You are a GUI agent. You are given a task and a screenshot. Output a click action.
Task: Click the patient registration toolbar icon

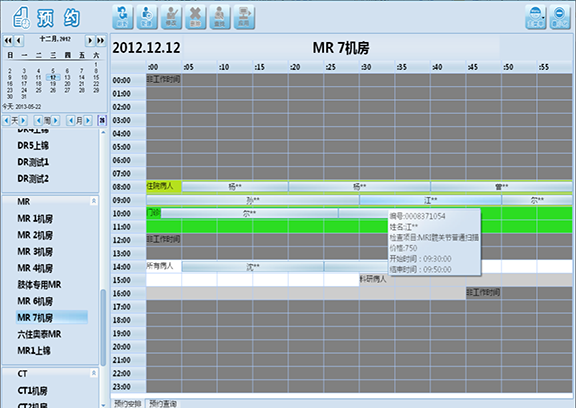point(147,17)
